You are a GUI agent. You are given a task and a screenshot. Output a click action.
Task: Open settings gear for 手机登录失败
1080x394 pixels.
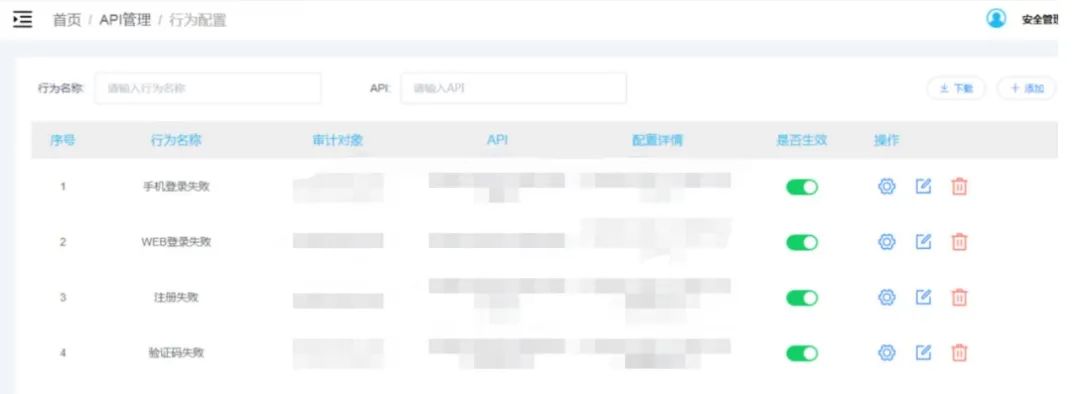tap(886, 186)
